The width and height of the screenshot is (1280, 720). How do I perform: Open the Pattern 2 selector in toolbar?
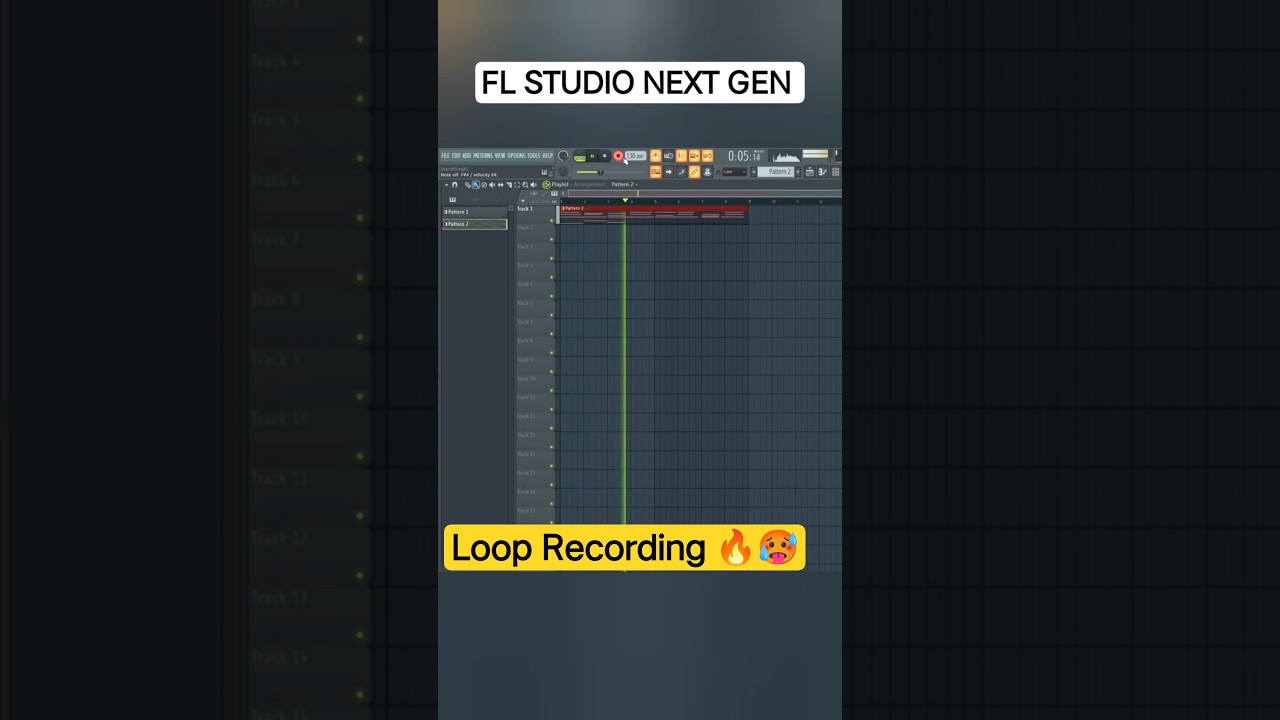pyautogui.click(x=776, y=172)
